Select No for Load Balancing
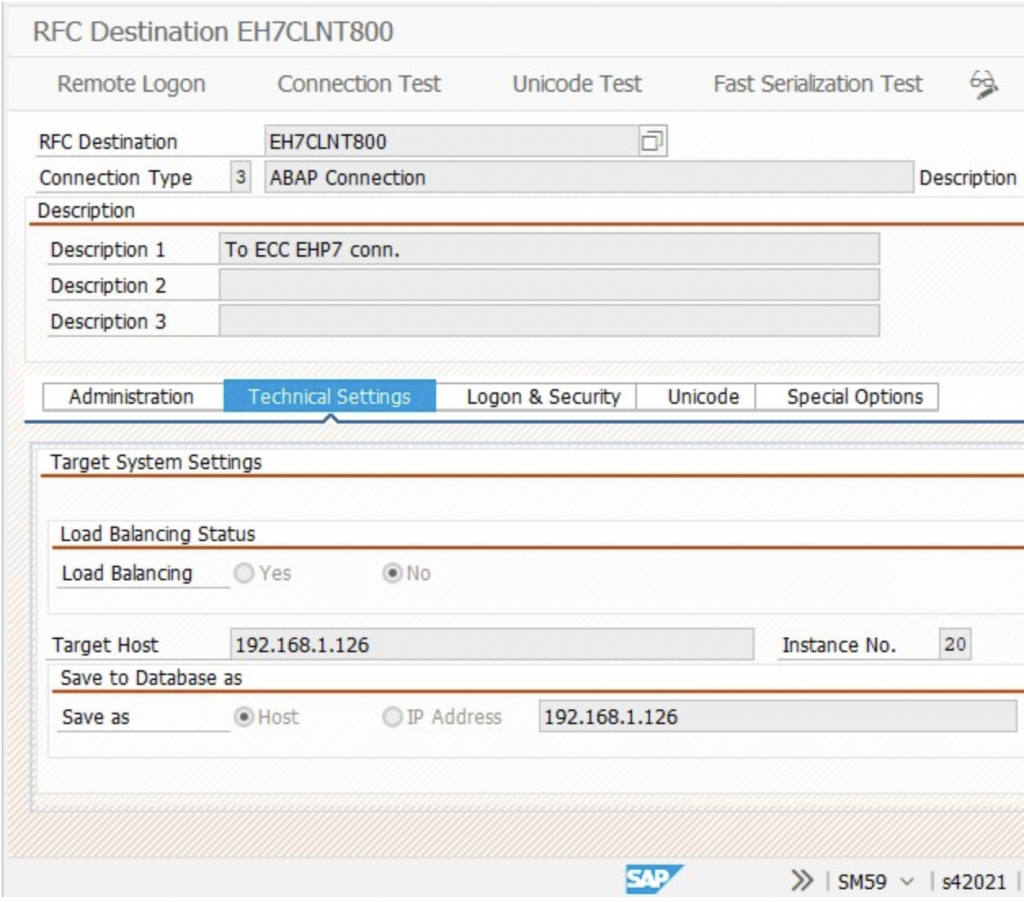 click(393, 574)
